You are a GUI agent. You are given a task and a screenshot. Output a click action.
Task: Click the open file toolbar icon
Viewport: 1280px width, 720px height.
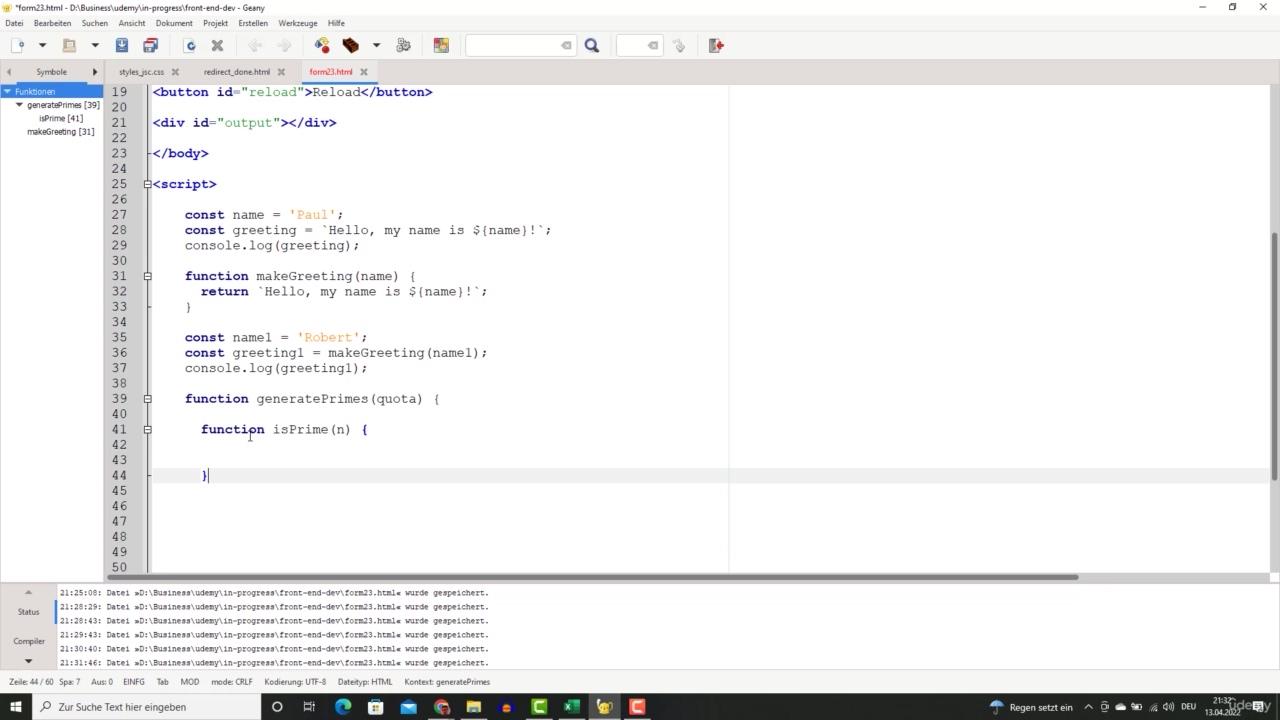click(x=69, y=45)
